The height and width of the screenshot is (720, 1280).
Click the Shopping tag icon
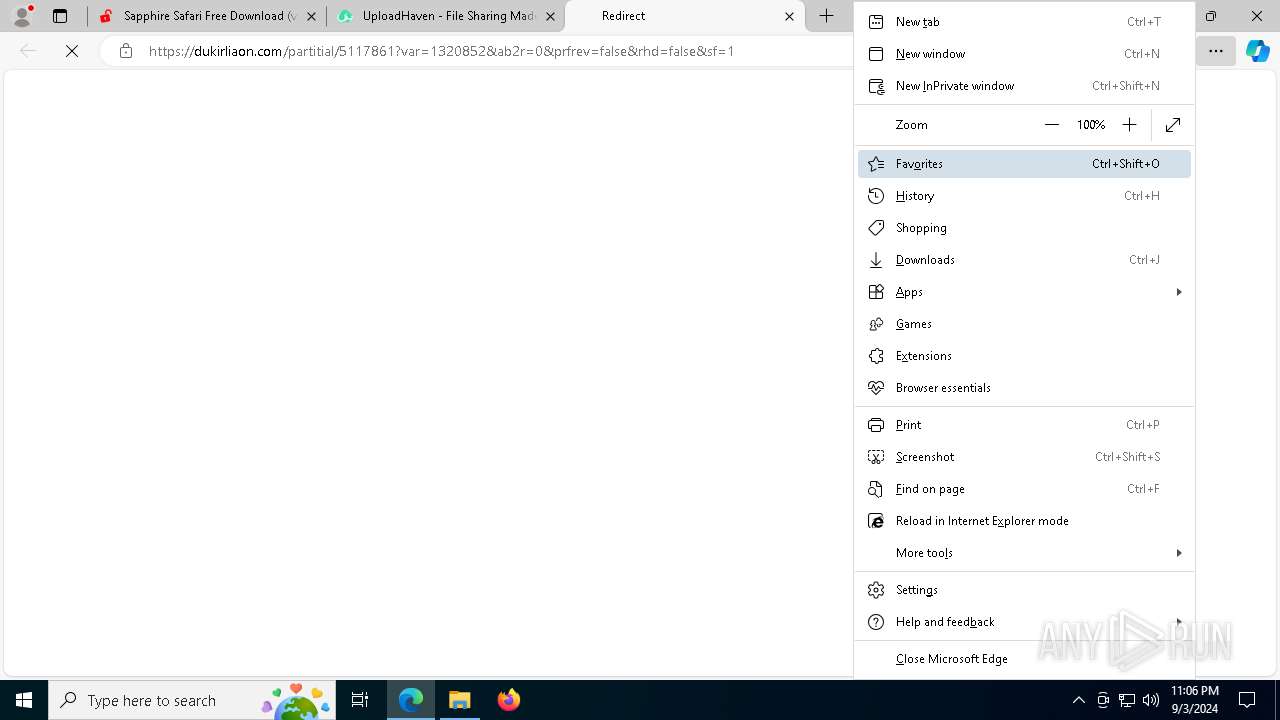(876, 228)
